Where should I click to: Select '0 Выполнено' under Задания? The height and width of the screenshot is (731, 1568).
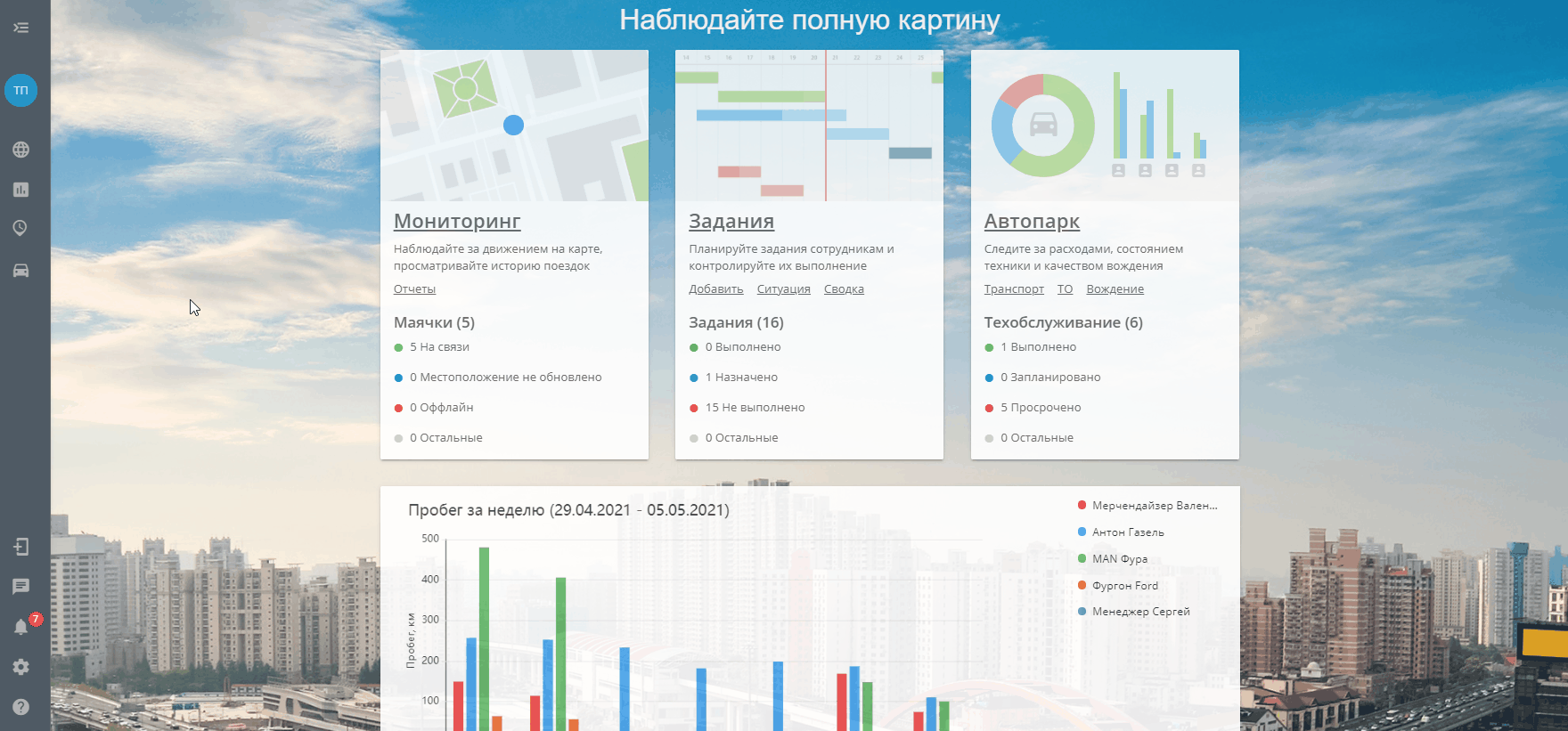[x=735, y=347]
